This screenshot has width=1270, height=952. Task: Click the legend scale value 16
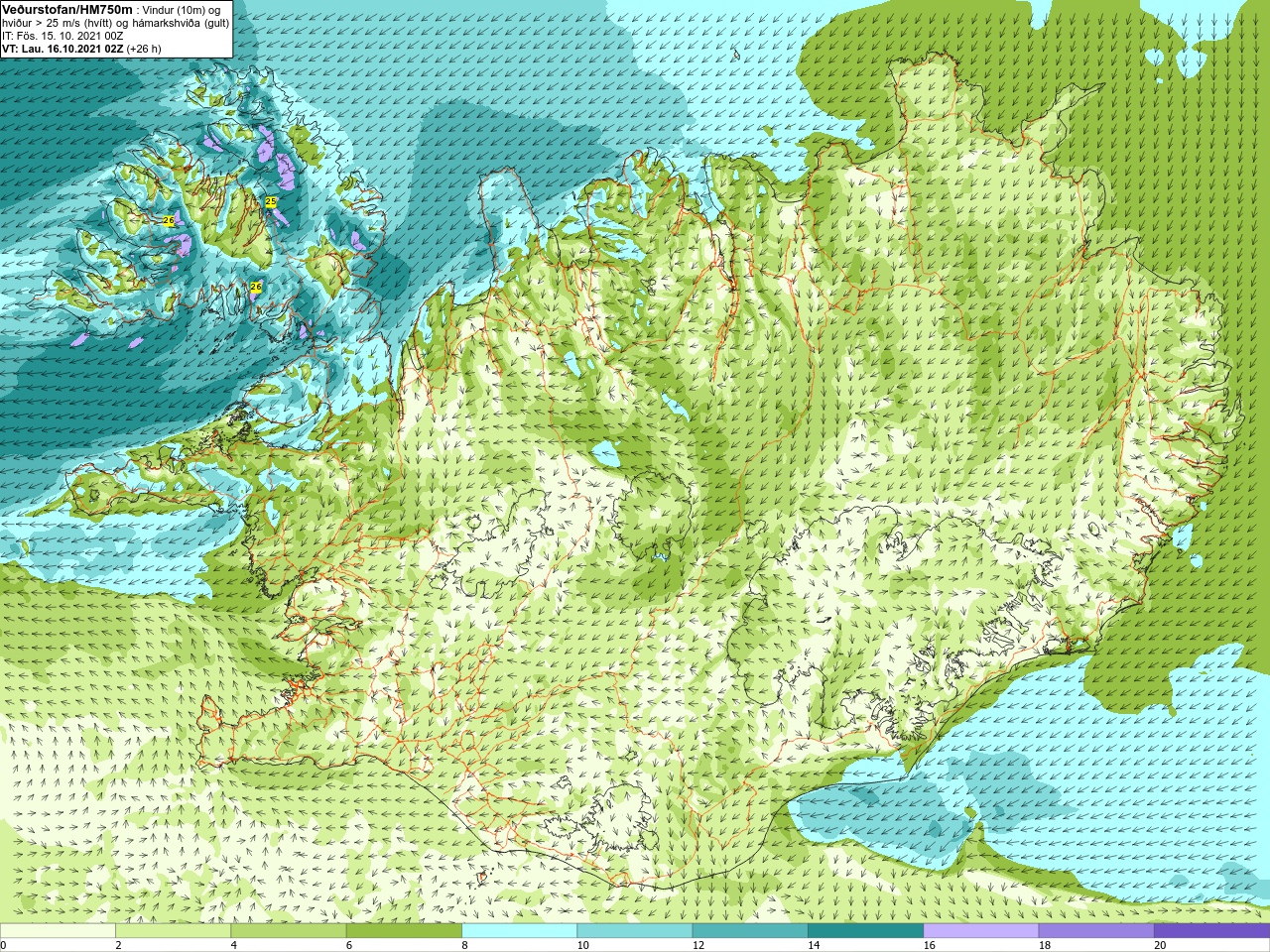(x=929, y=945)
